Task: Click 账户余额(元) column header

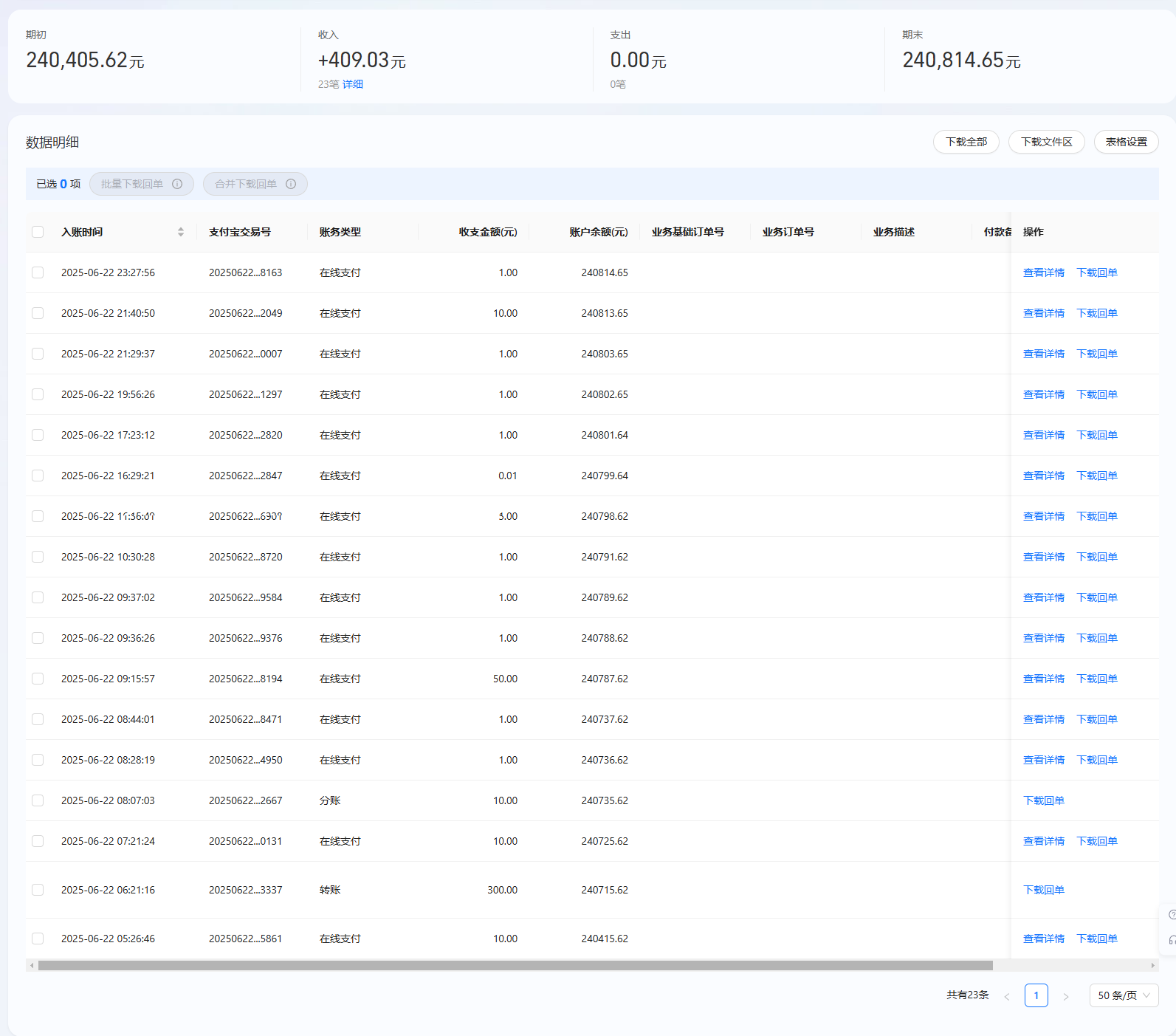Action: (599, 232)
